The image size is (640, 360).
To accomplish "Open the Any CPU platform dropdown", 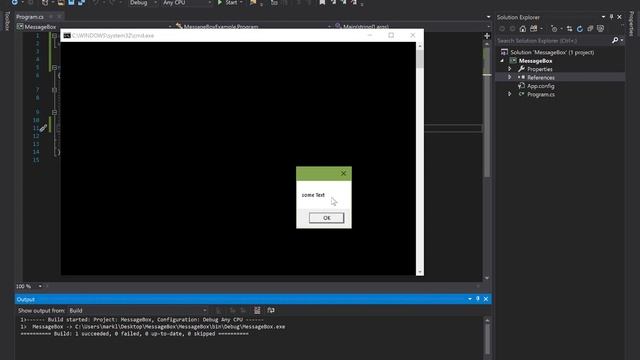I will point(187,2).
